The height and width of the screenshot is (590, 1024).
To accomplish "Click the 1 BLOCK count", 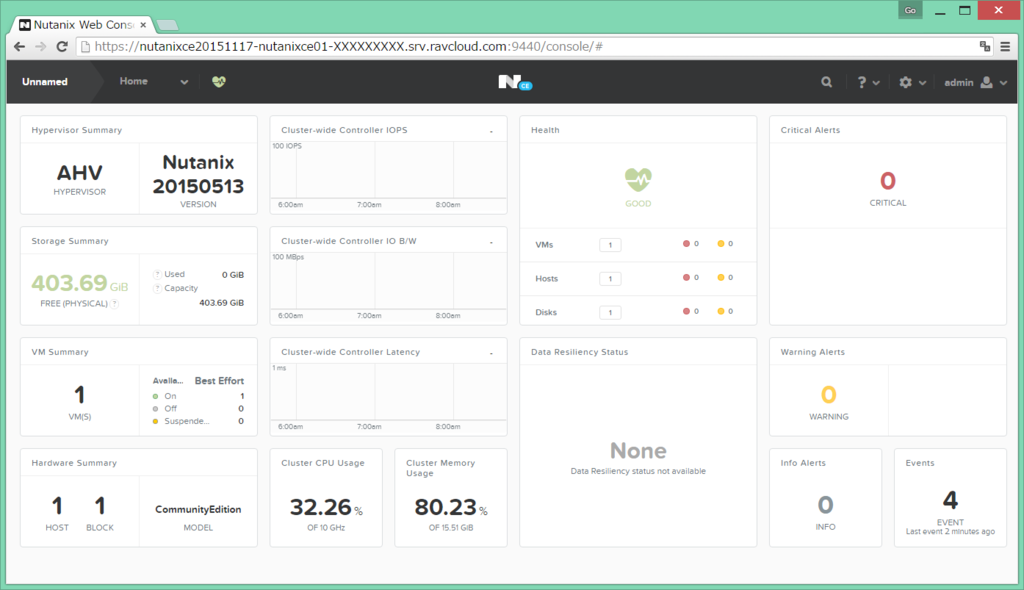I will [x=100, y=506].
